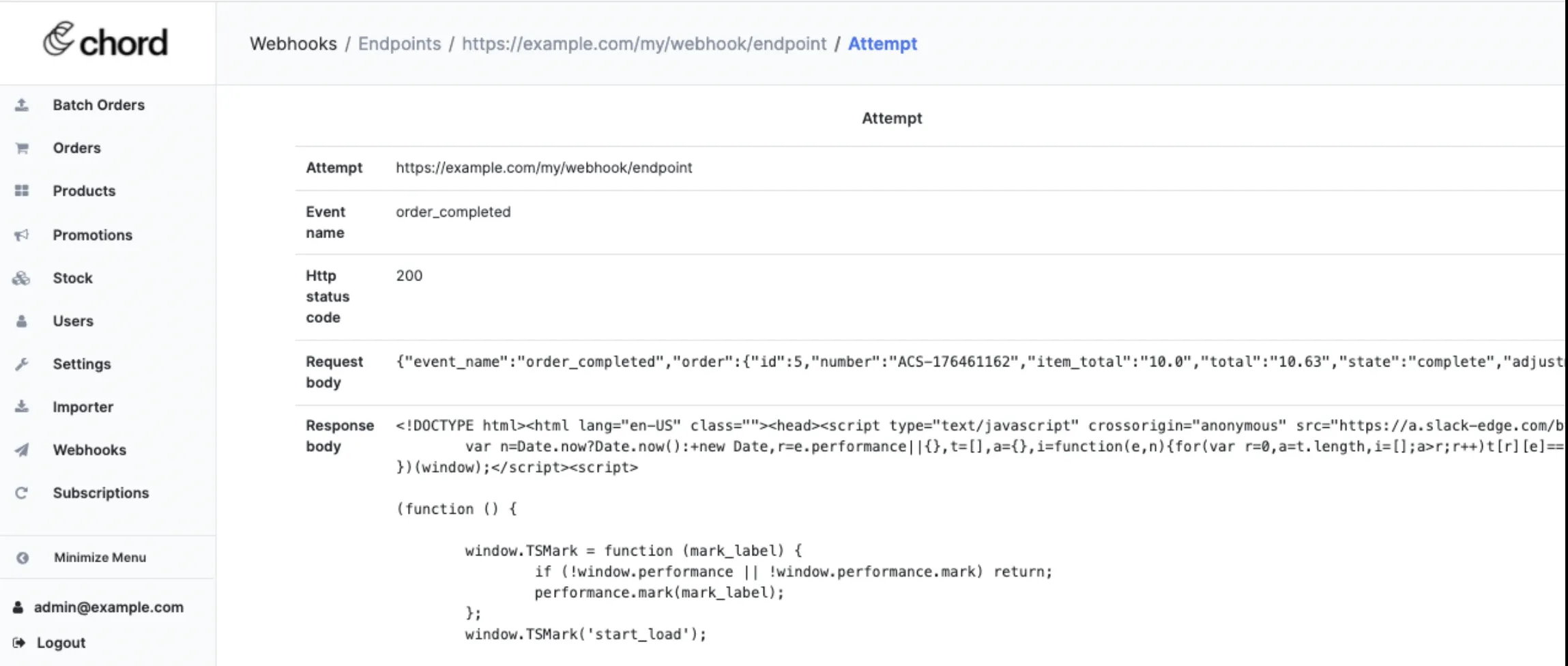Image resolution: width=1568 pixels, height=666 pixels.
Task: Open Promotions in sidebar
Action: [x=93, y=235]
